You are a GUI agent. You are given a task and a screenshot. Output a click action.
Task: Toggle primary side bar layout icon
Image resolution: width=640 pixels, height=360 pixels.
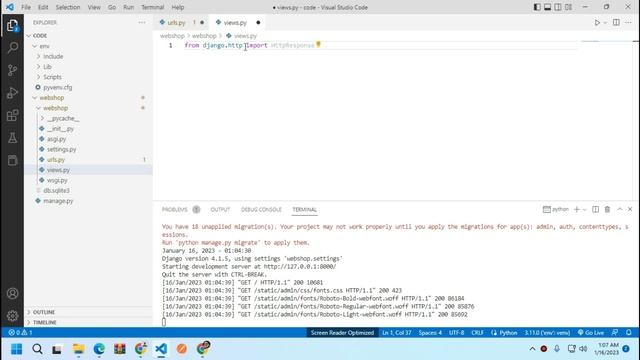tap(537, 7)
